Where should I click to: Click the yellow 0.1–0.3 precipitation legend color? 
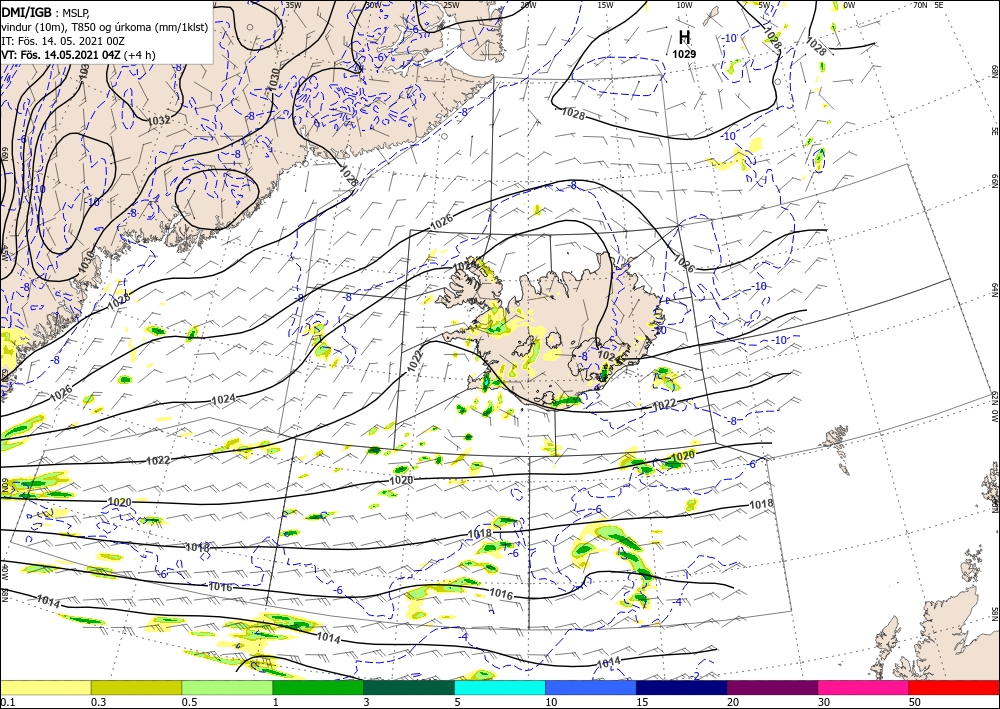[45, 687]
